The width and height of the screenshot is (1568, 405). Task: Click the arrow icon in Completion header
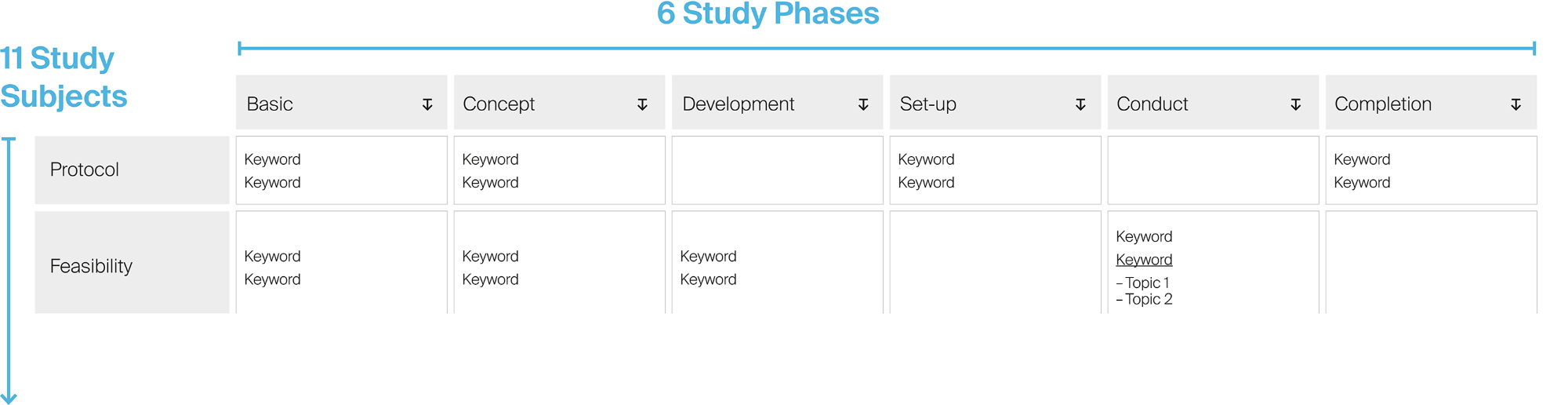point(1516,104)
